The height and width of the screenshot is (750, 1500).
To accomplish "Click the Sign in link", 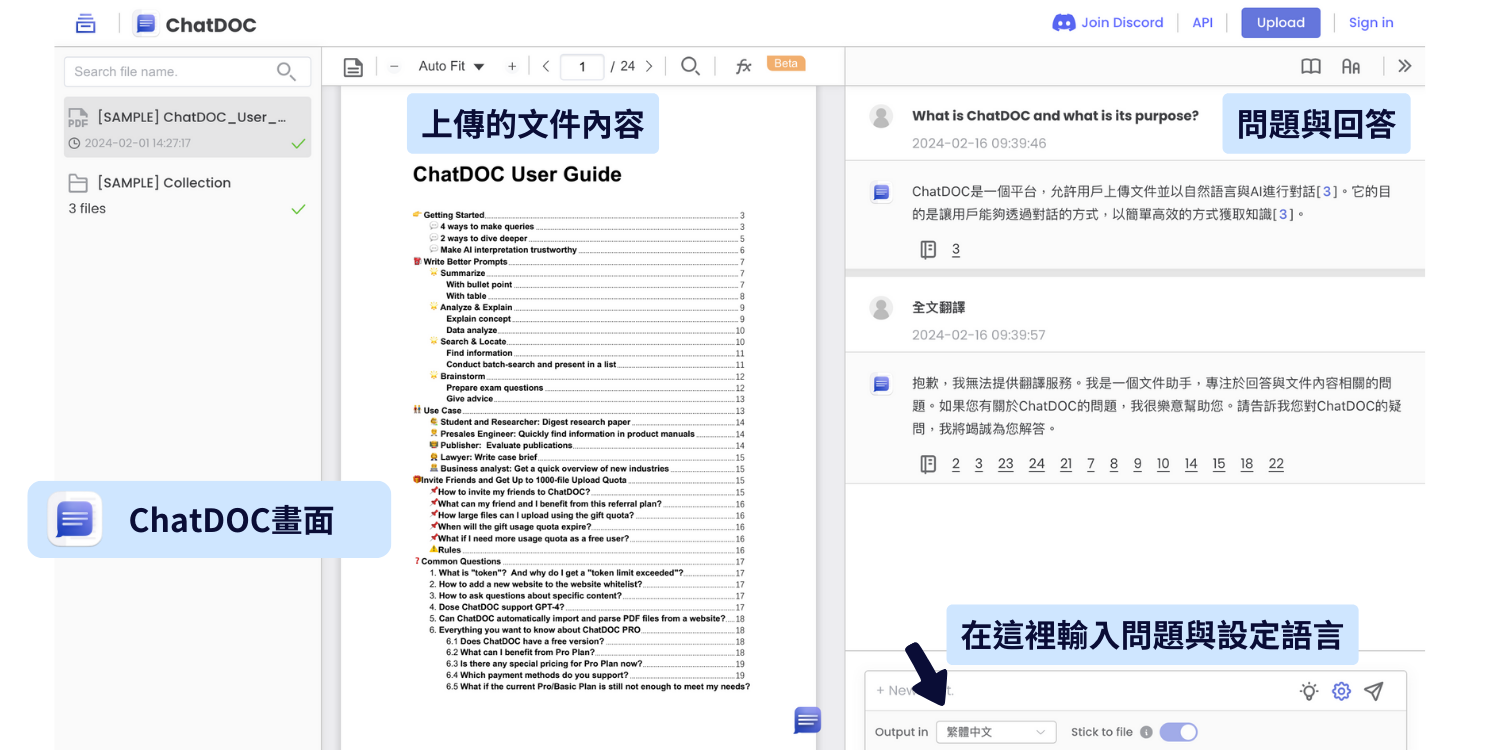I will (1370, 23).
